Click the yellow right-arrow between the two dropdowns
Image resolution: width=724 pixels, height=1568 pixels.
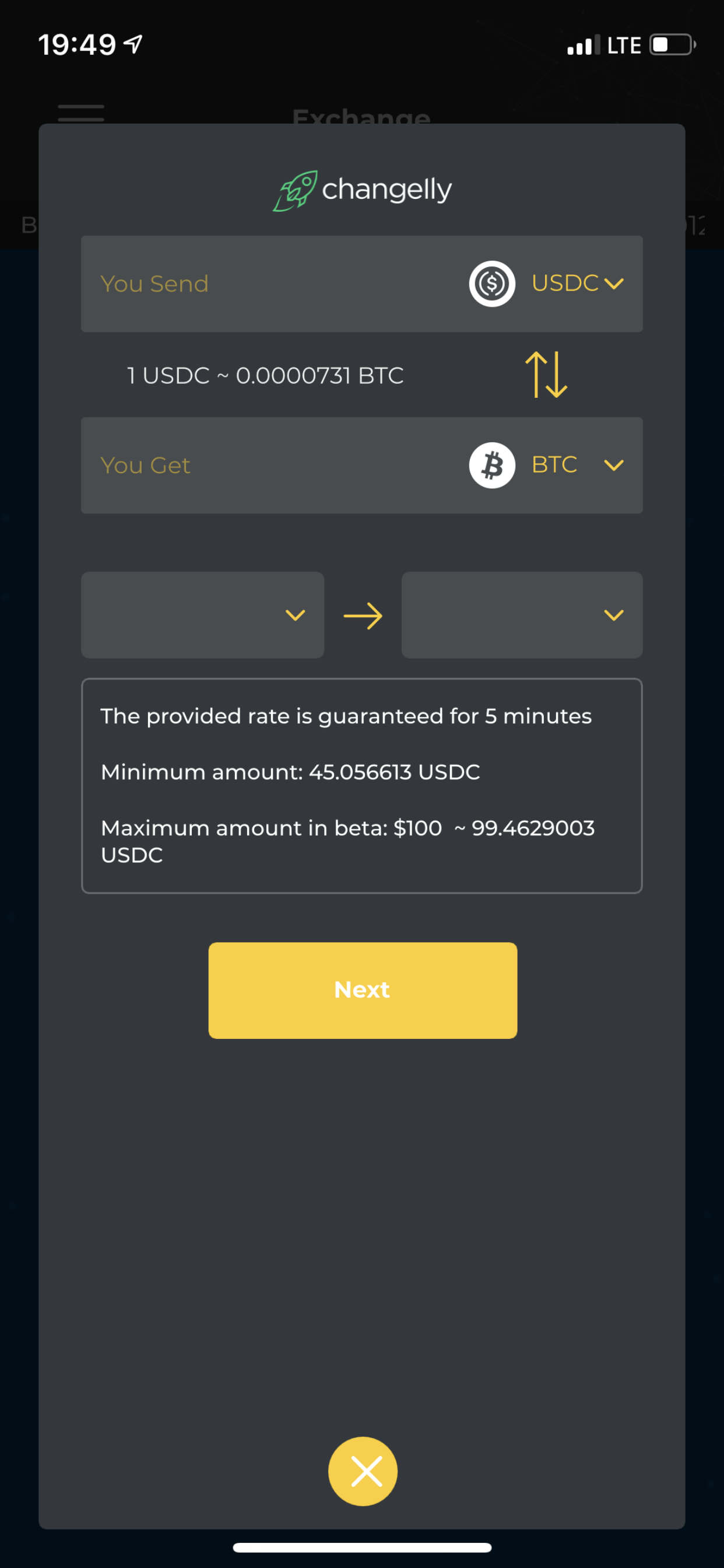point(362,615)
